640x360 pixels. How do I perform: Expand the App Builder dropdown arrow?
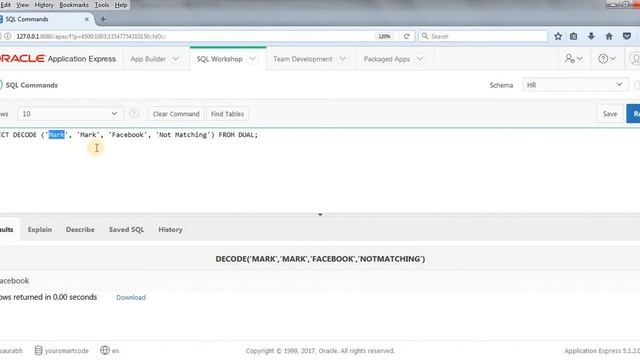point(176,59)
